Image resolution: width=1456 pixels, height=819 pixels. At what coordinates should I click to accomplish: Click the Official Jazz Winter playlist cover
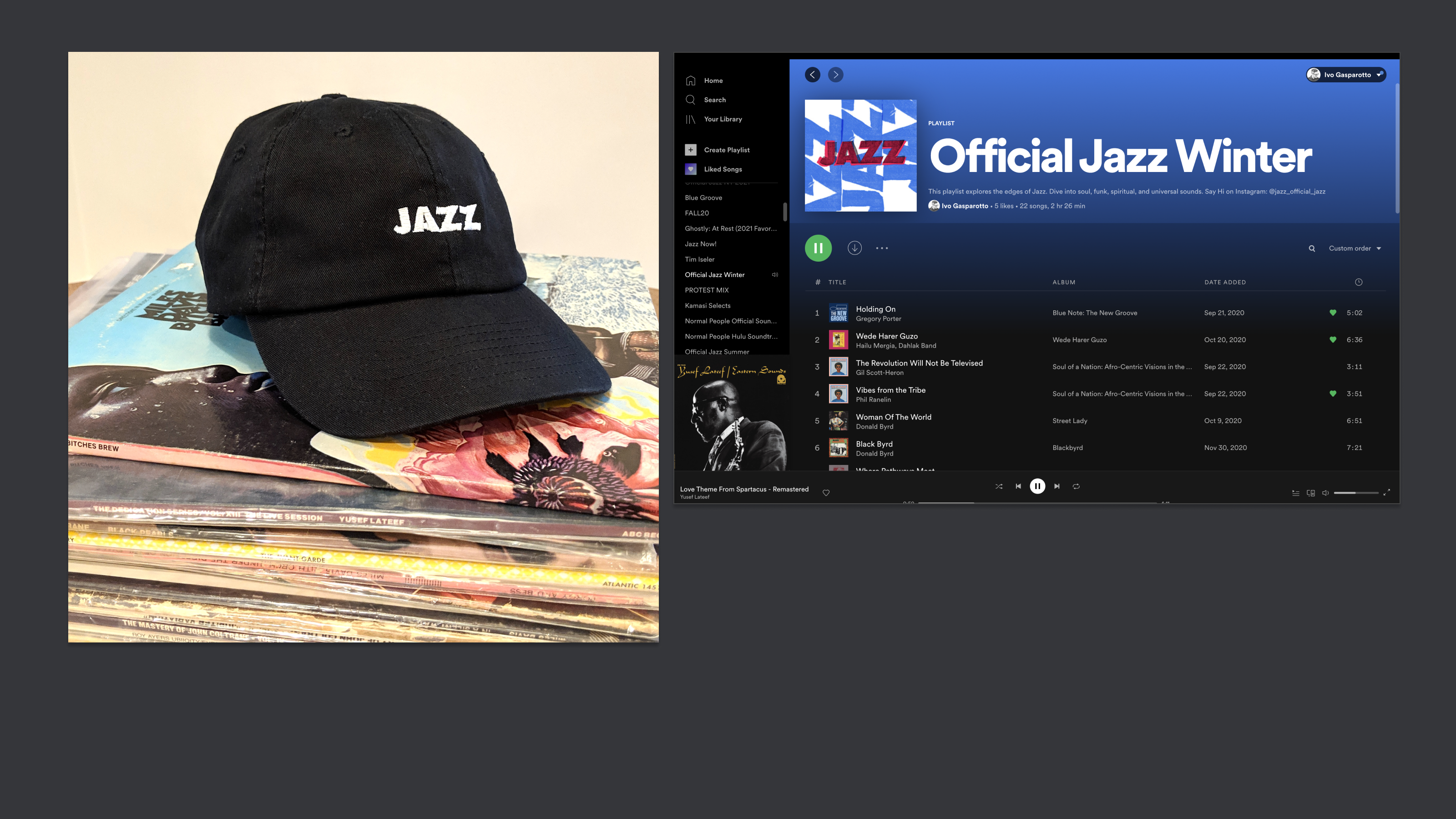[x=860, y=156]
